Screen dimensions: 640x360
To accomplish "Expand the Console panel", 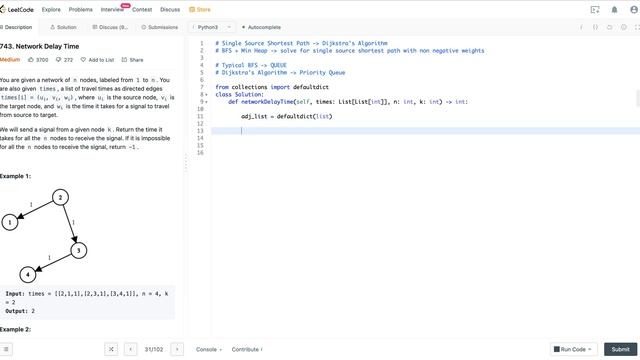I will tap(209, 349).
